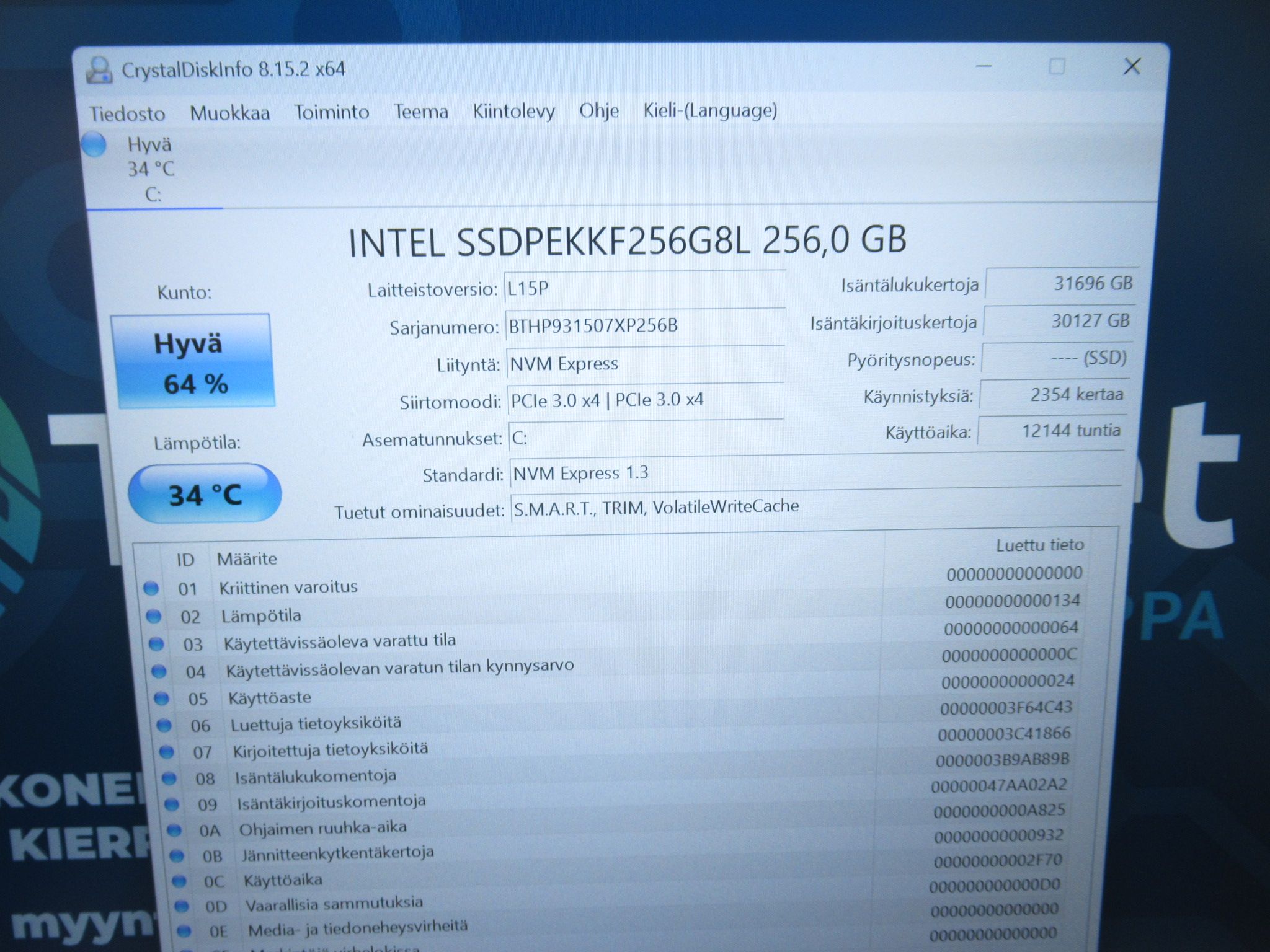Click the drive title INTEL SSDPEKKF256G8L 256,0 GB
Screen dimensions: 1270x952
(628, 241)
